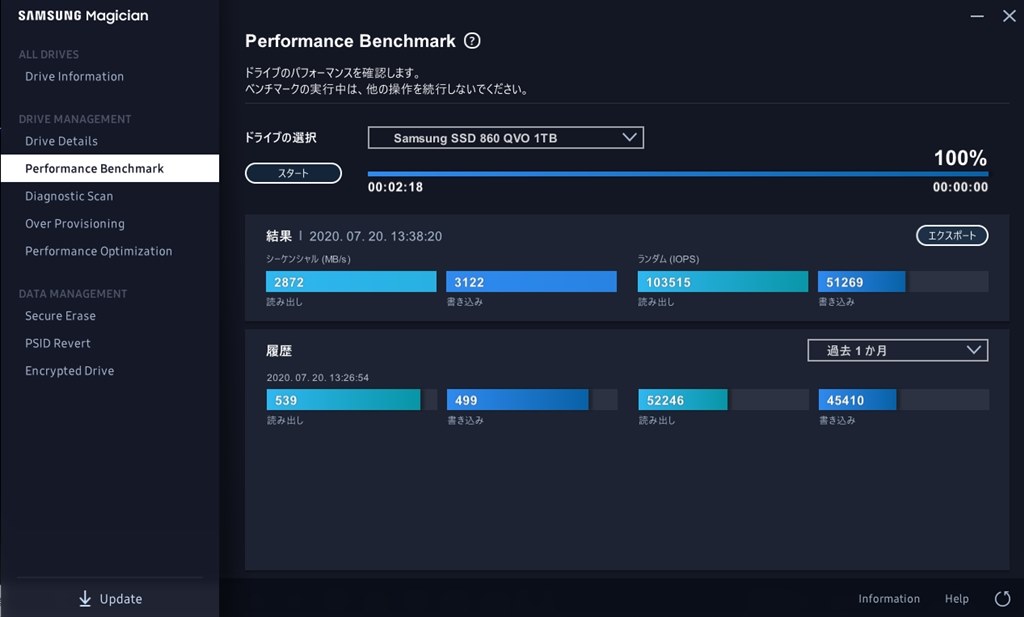The height and width of the screenshot is (617, 1024).
Task: Close the Samsung Magician window
Action: click(x=1009, y=16)
